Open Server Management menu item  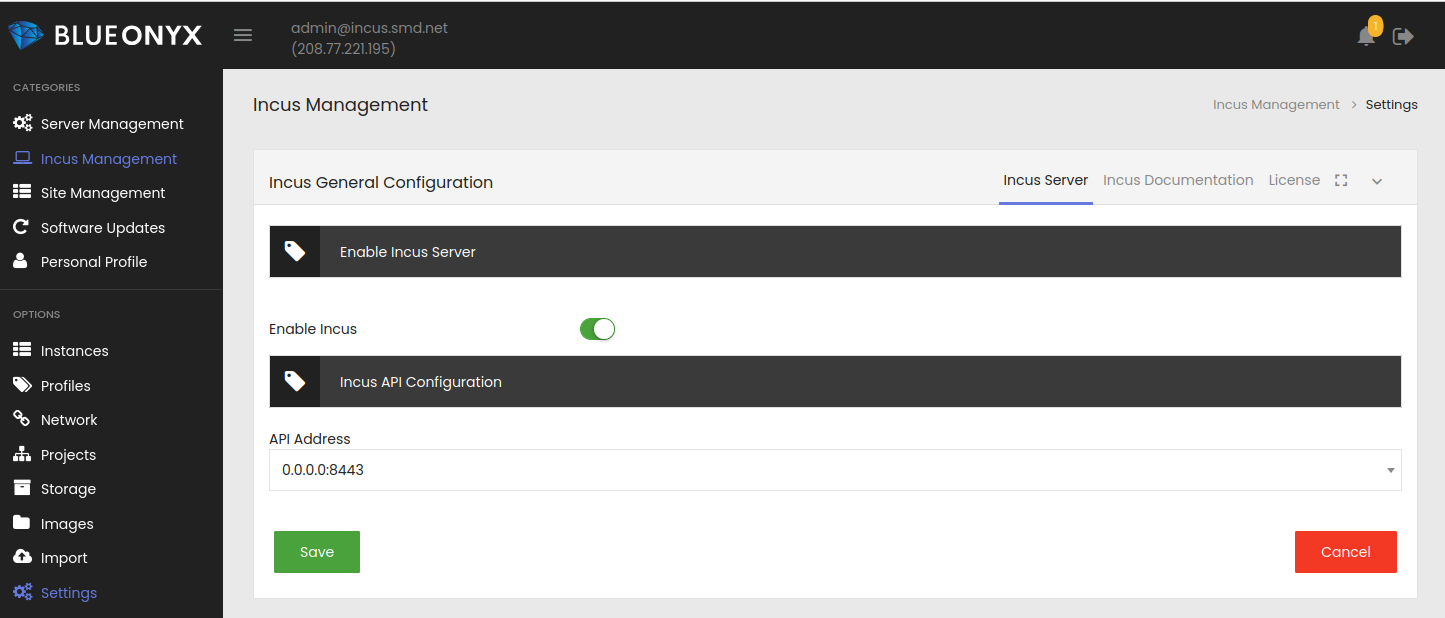pos(111,124)
